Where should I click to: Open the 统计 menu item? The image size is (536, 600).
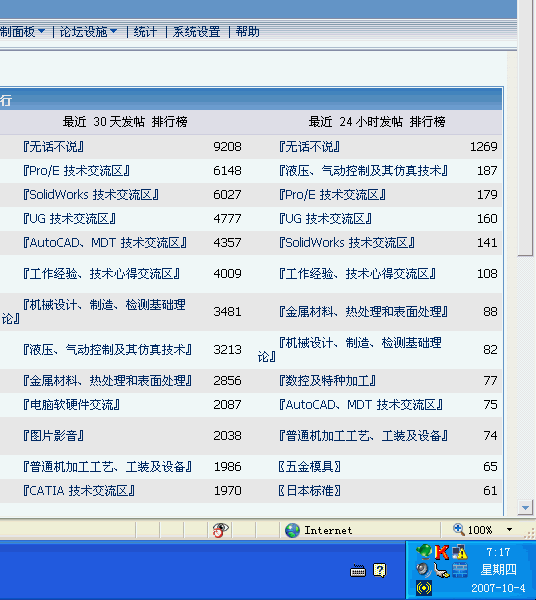pos(145,32)
